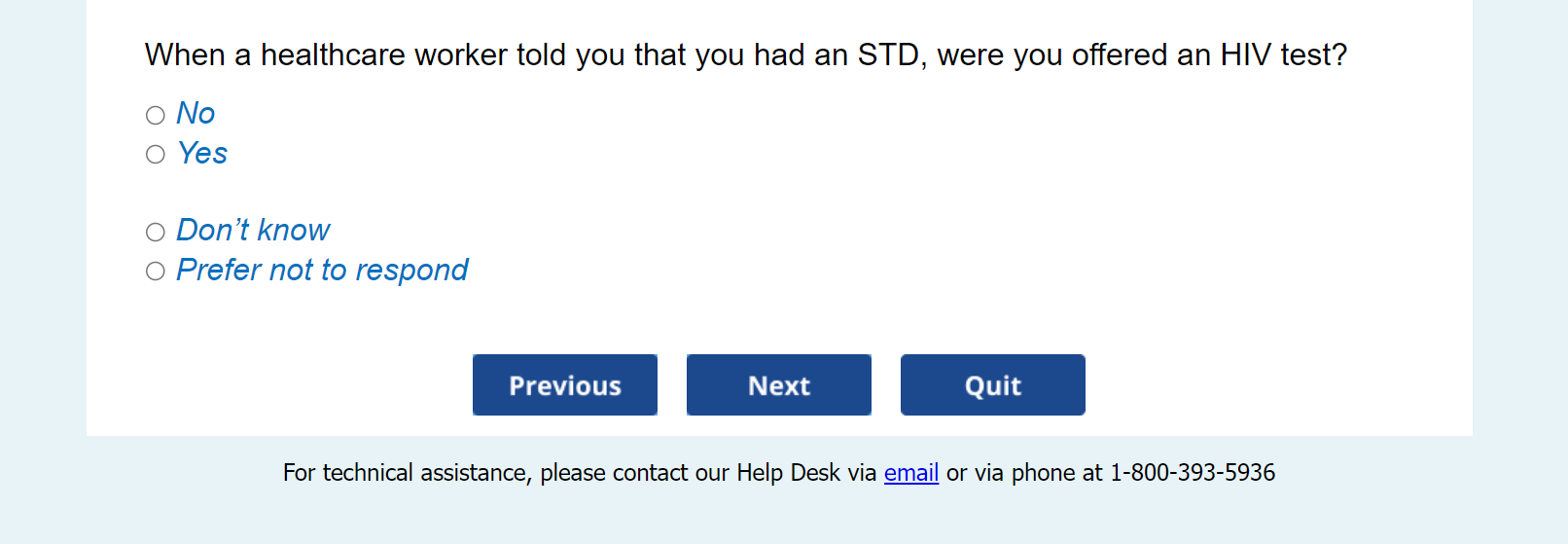This screenshot has width=1568, height=544.
Task: Open the Help Desk email link
Action: pyautogui.click(x=911, y=473)
